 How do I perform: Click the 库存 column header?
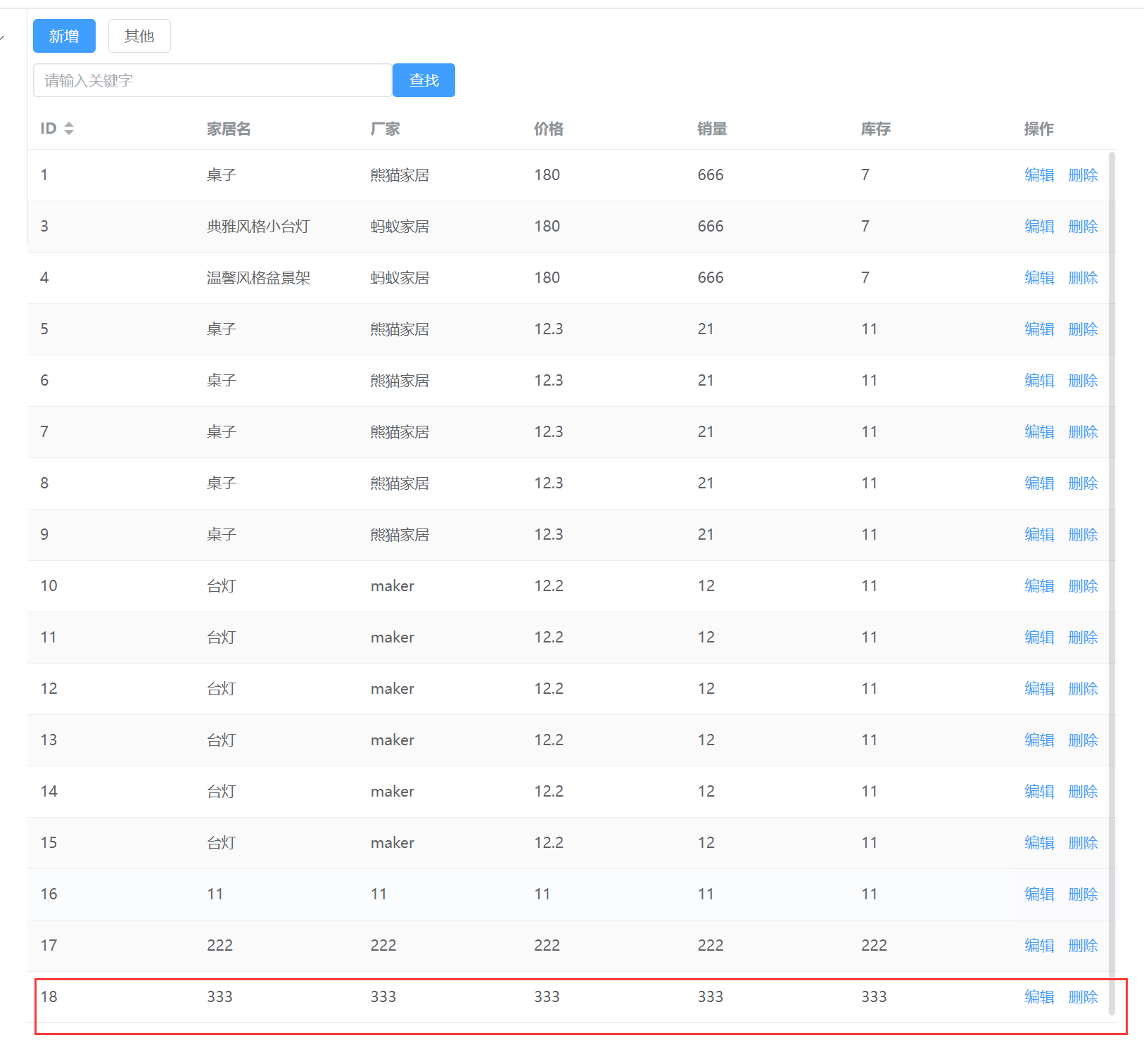click(876, 129)
